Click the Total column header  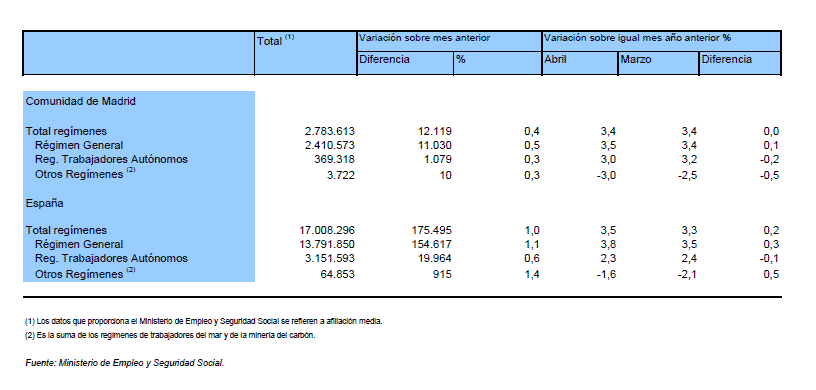click(x=276, y=41)
